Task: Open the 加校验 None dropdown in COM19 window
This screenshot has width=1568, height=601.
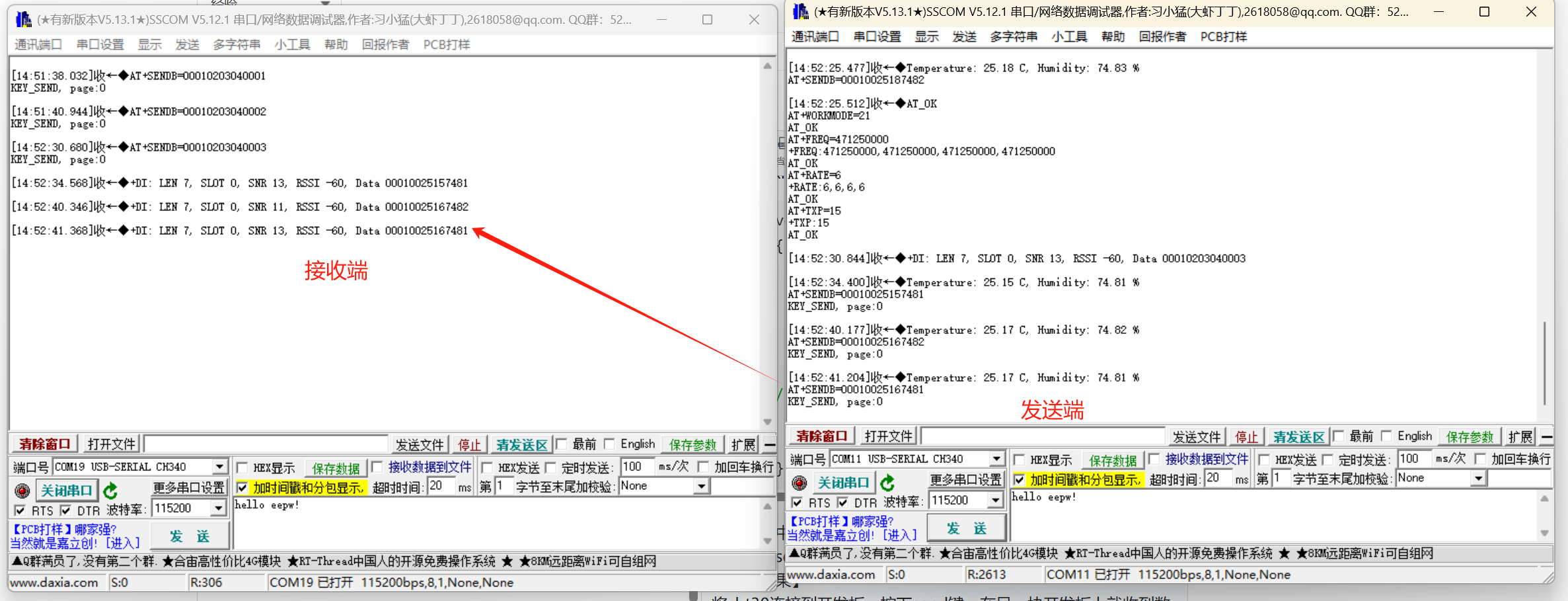Action: click(x=702, y=487)
